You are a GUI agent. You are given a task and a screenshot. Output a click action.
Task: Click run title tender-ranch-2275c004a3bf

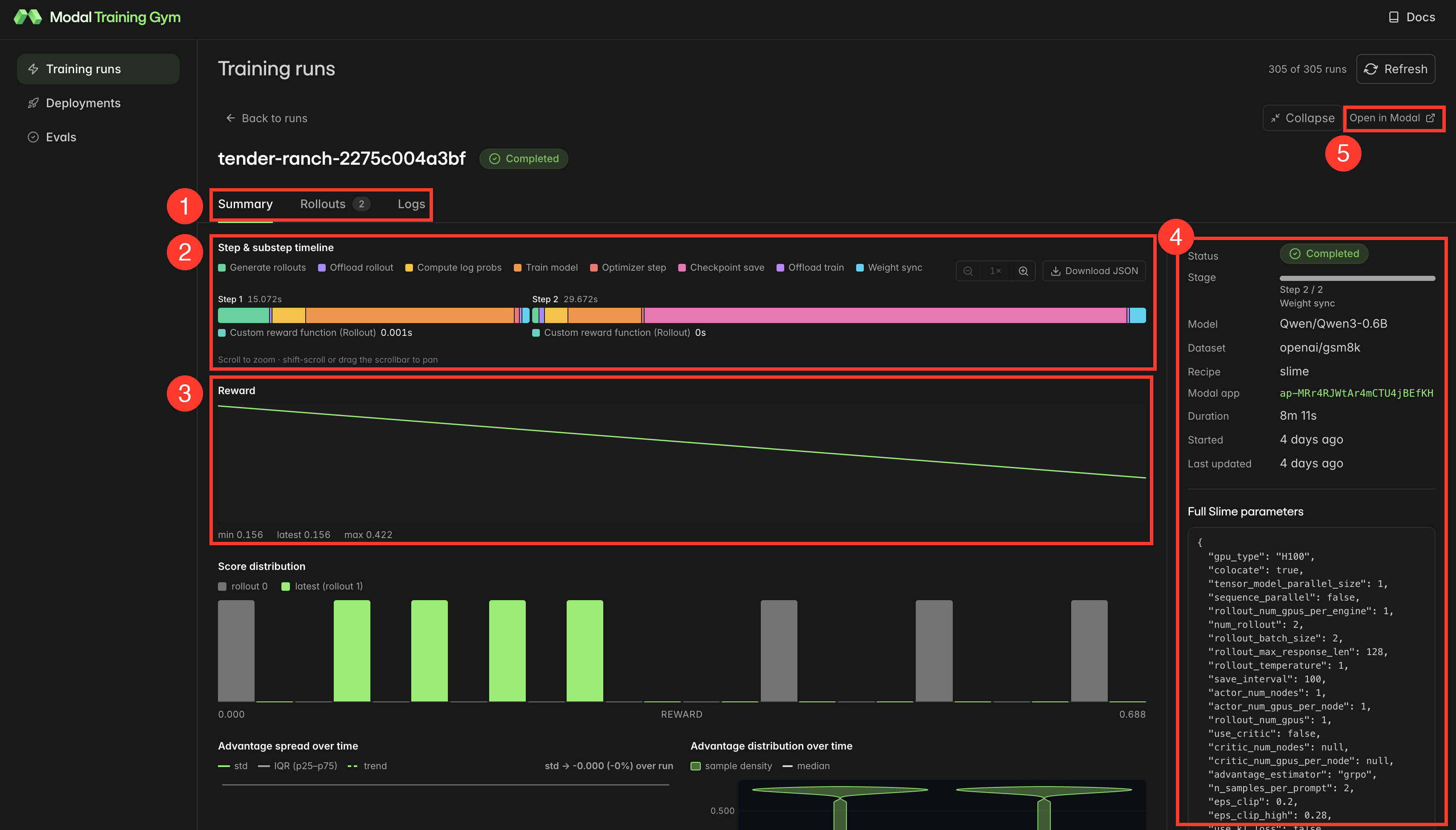tap(341, 158)
